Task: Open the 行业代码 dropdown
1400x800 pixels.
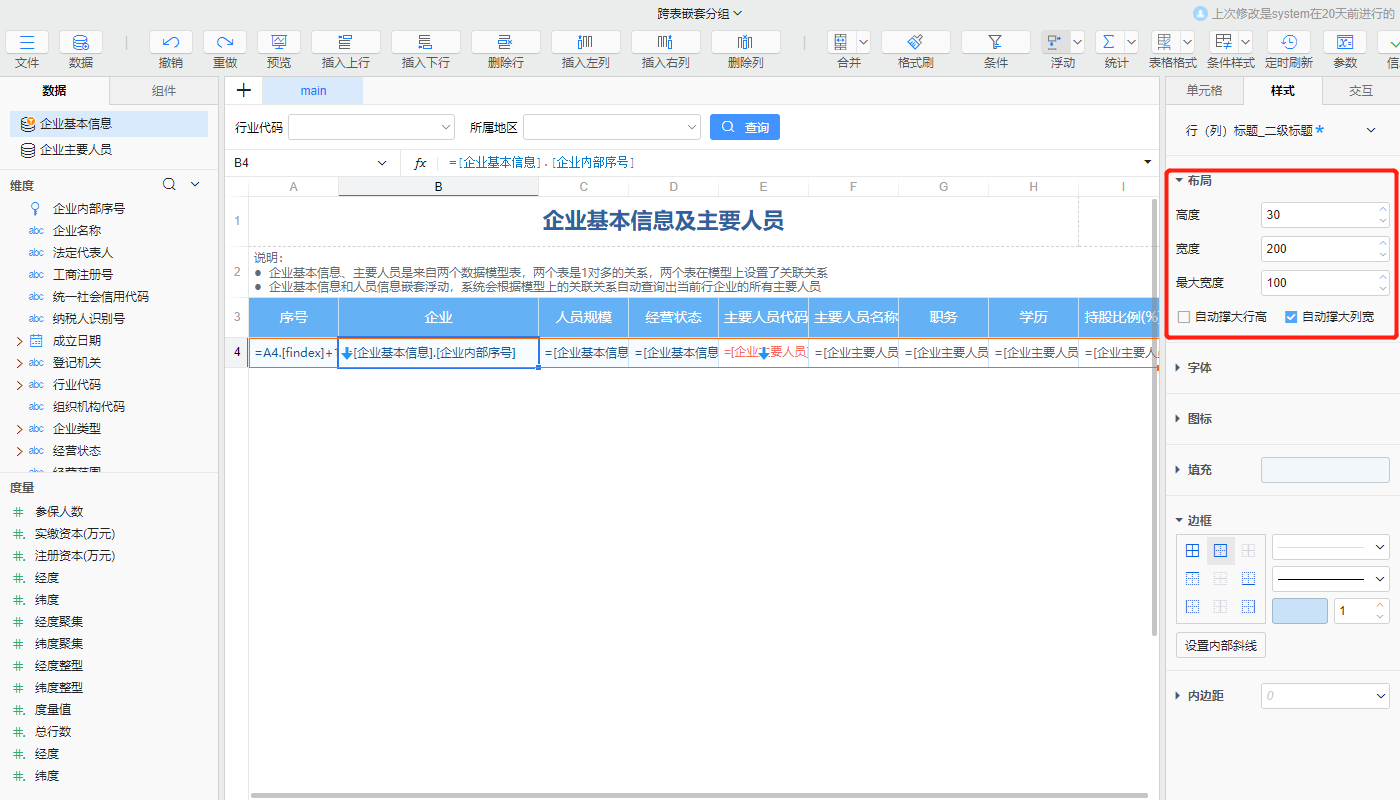Action: [x=446, y=128]
